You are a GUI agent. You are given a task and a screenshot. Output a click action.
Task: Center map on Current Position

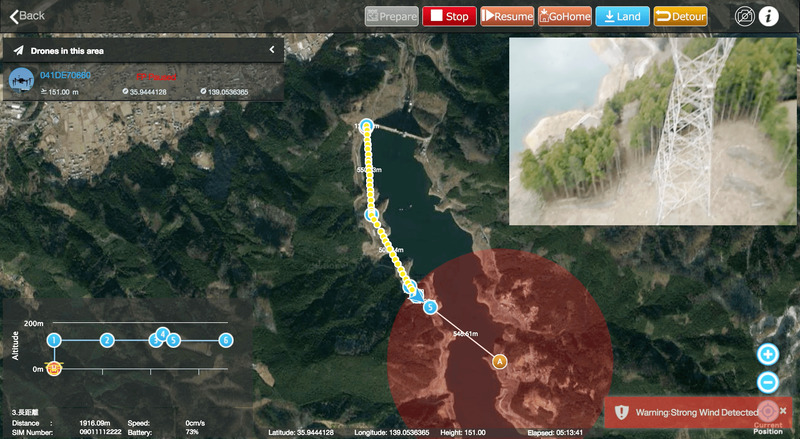768,412
